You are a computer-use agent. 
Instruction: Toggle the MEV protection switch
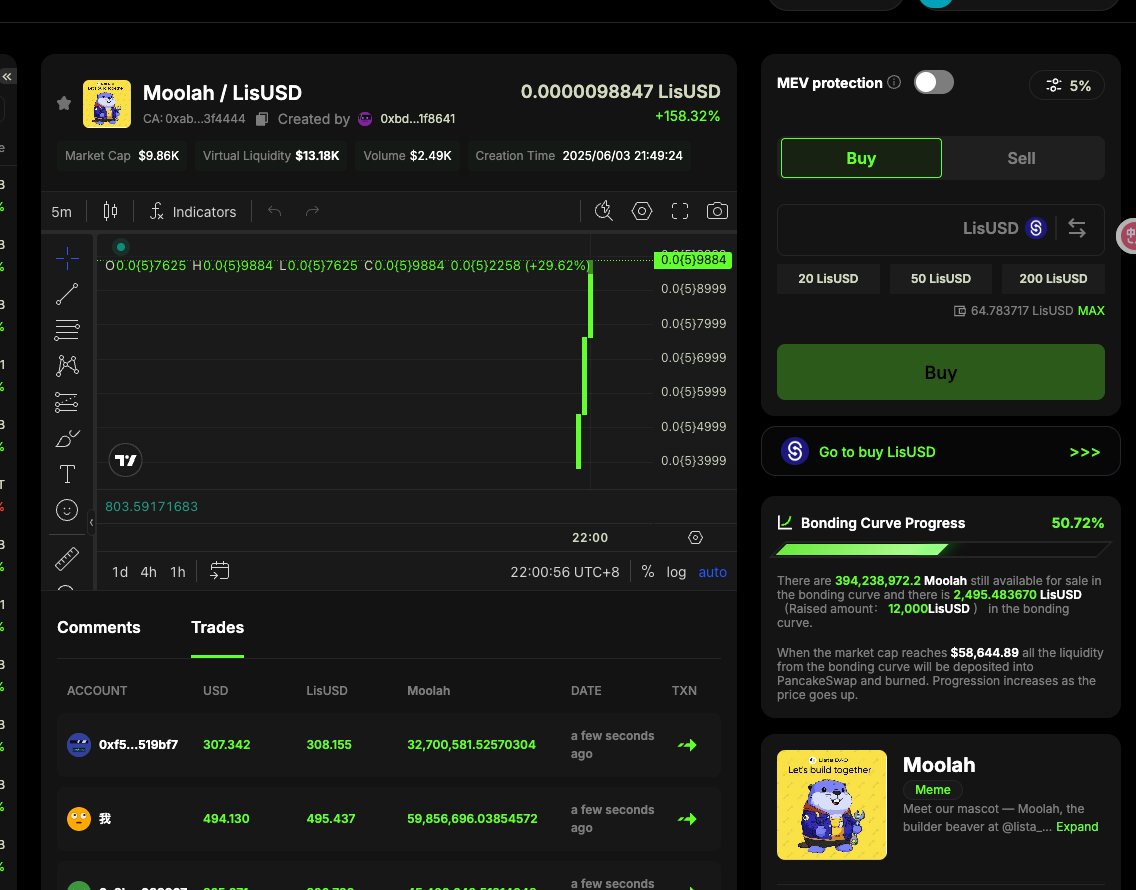(x=934, y=83)
